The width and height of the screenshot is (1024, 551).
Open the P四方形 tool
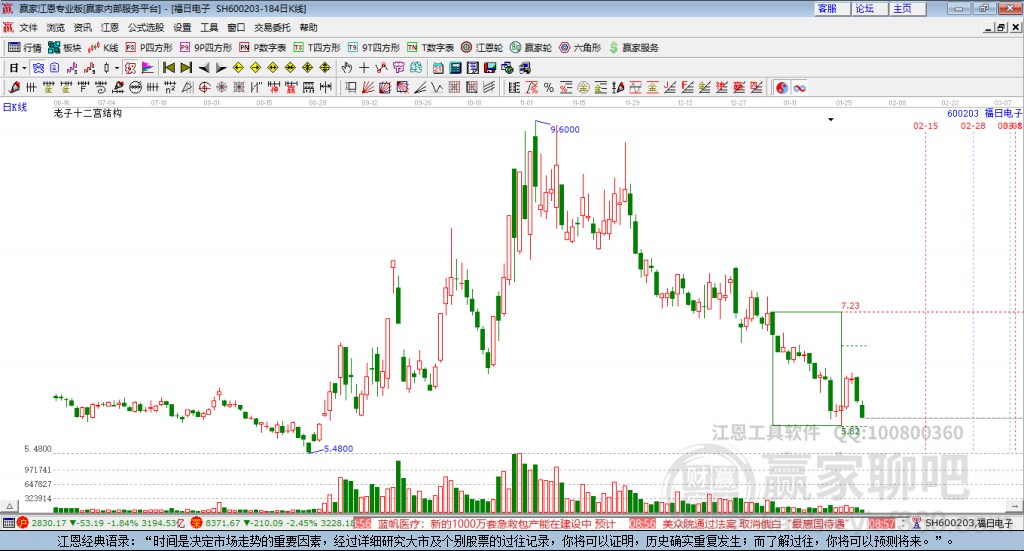point(149,48)
